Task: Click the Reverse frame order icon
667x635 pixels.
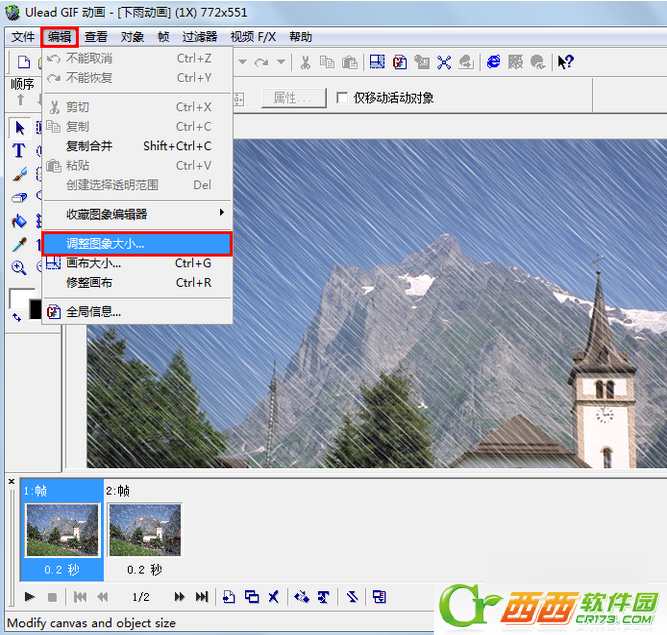Action: click(352, 597)
